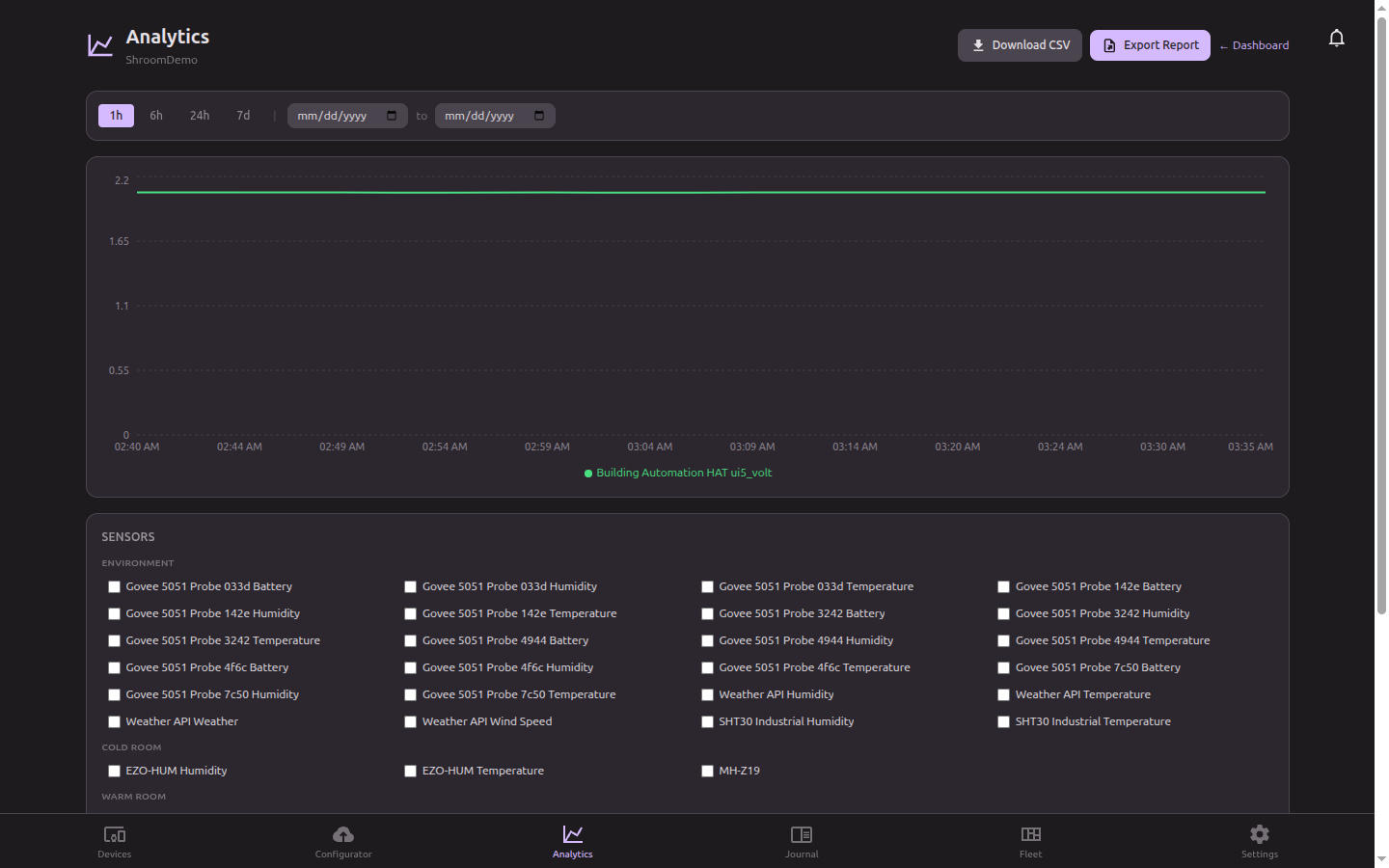The image size is (1389, 868).
Task: Open the end date calendar picker
Action: tap(540, 115)
